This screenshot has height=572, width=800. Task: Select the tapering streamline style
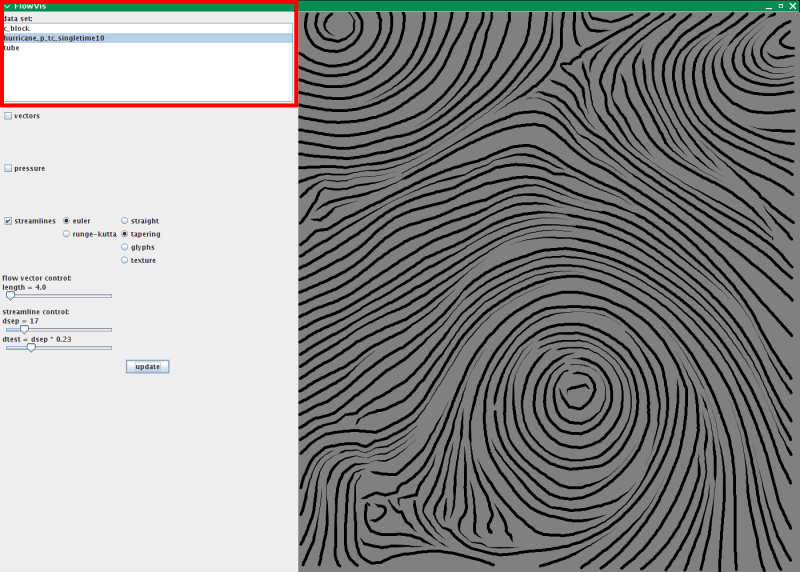tap(125, 234)
